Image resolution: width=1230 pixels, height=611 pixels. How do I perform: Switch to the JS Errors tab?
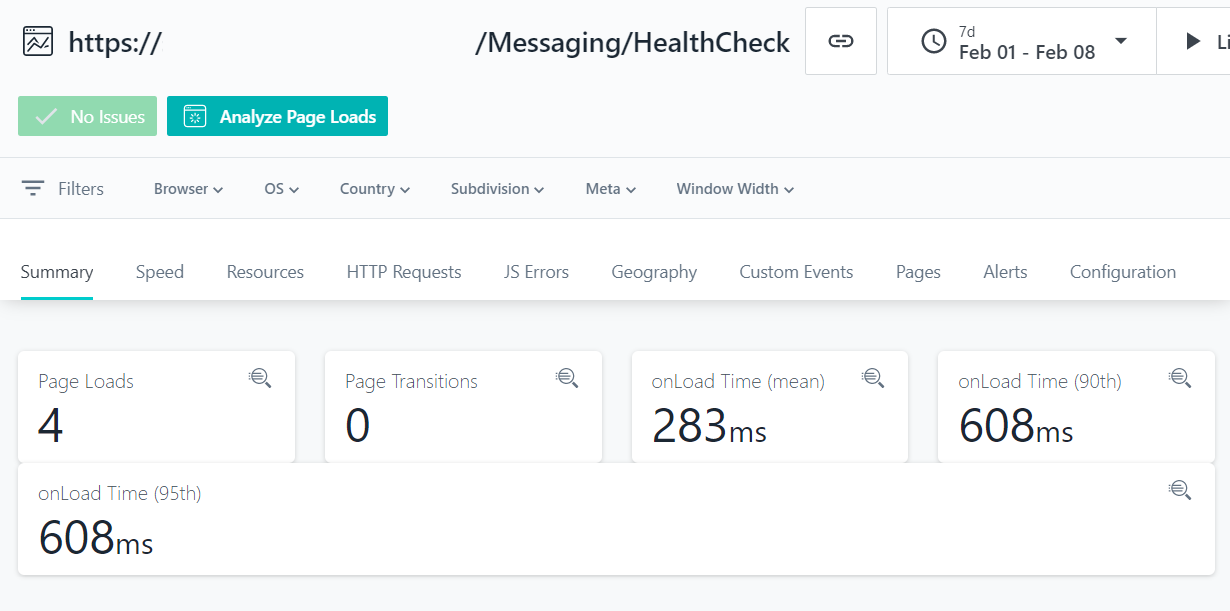pos(536,272)
